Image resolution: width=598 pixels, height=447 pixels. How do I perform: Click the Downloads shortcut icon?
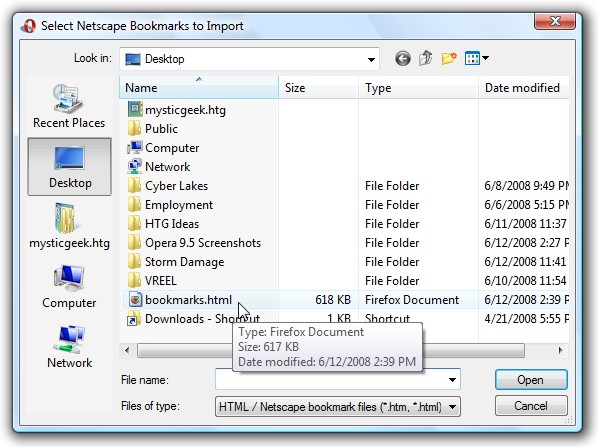(x=133, y=319)
